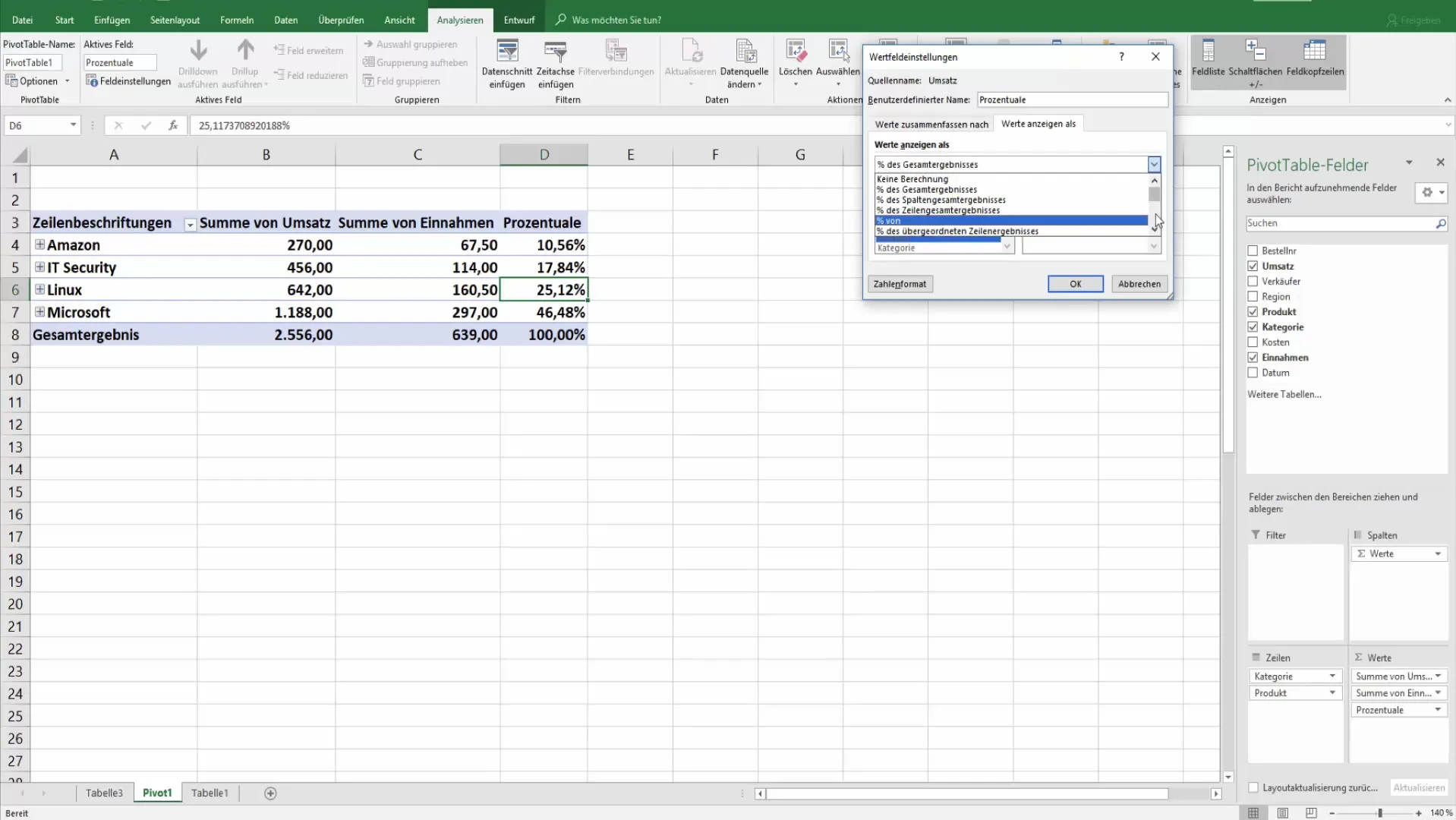Open the Einfügen ribbon tab

pos(112,20)
